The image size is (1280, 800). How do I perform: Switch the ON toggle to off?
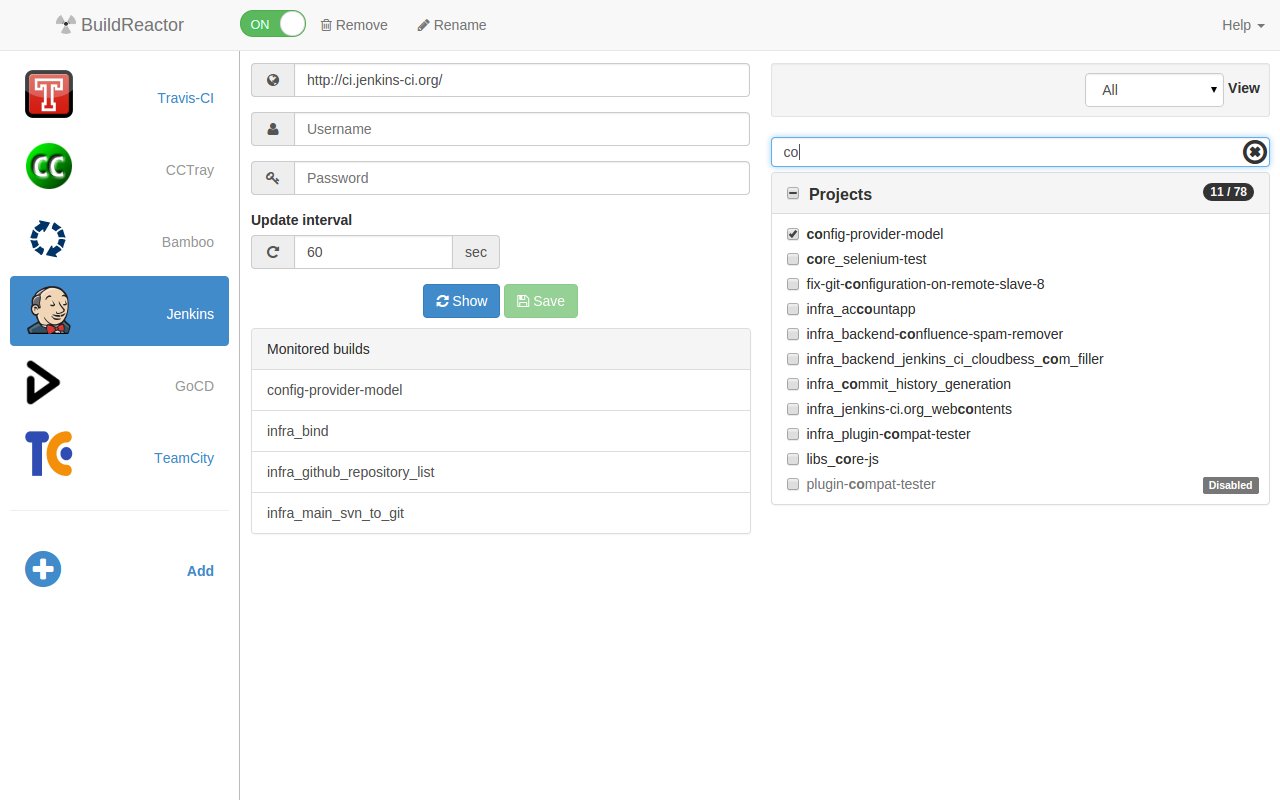pyautogui.click(x=272, y=23)
